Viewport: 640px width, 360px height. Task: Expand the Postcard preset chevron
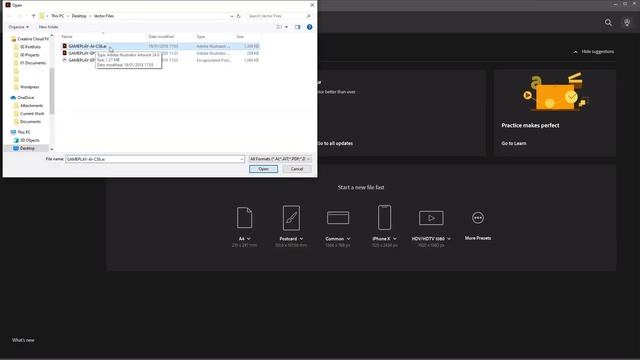coord(301,239)
